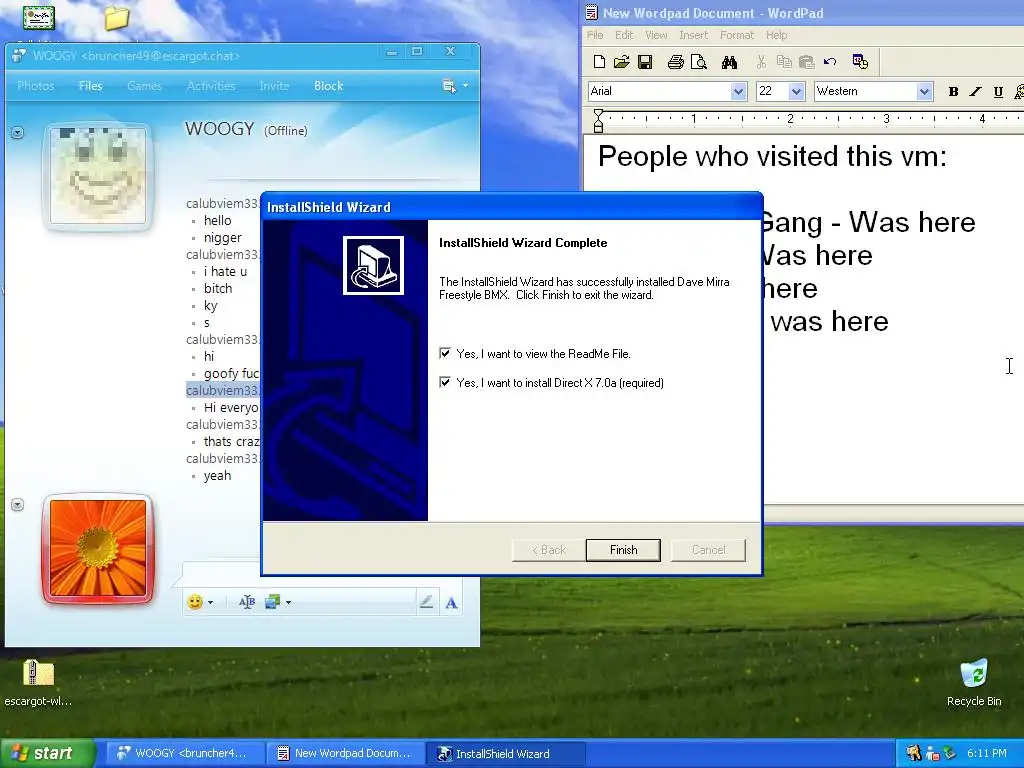Viewport: 1024px width, 768px height.
Task: Click the Copy icon in WordPad toolbar
Action: 784,62
